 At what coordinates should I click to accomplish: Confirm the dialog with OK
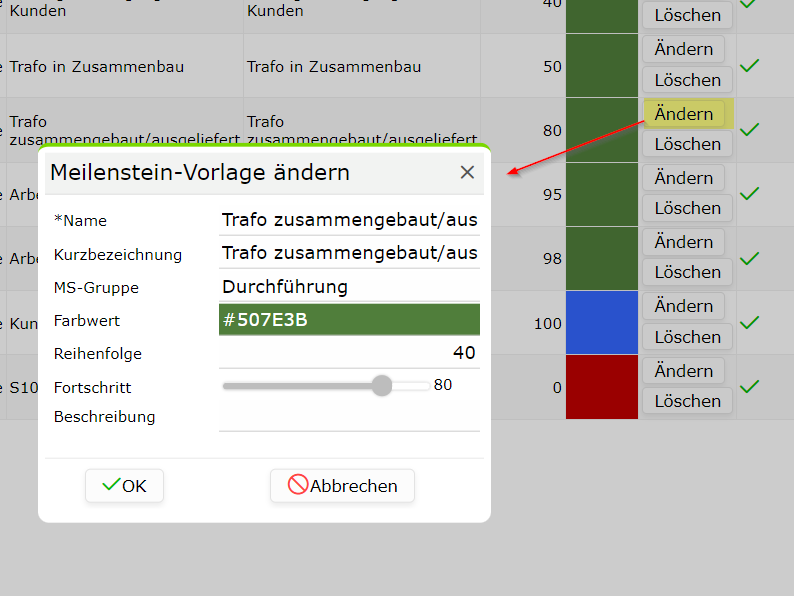pyautogui.click(x=124, y=486)
